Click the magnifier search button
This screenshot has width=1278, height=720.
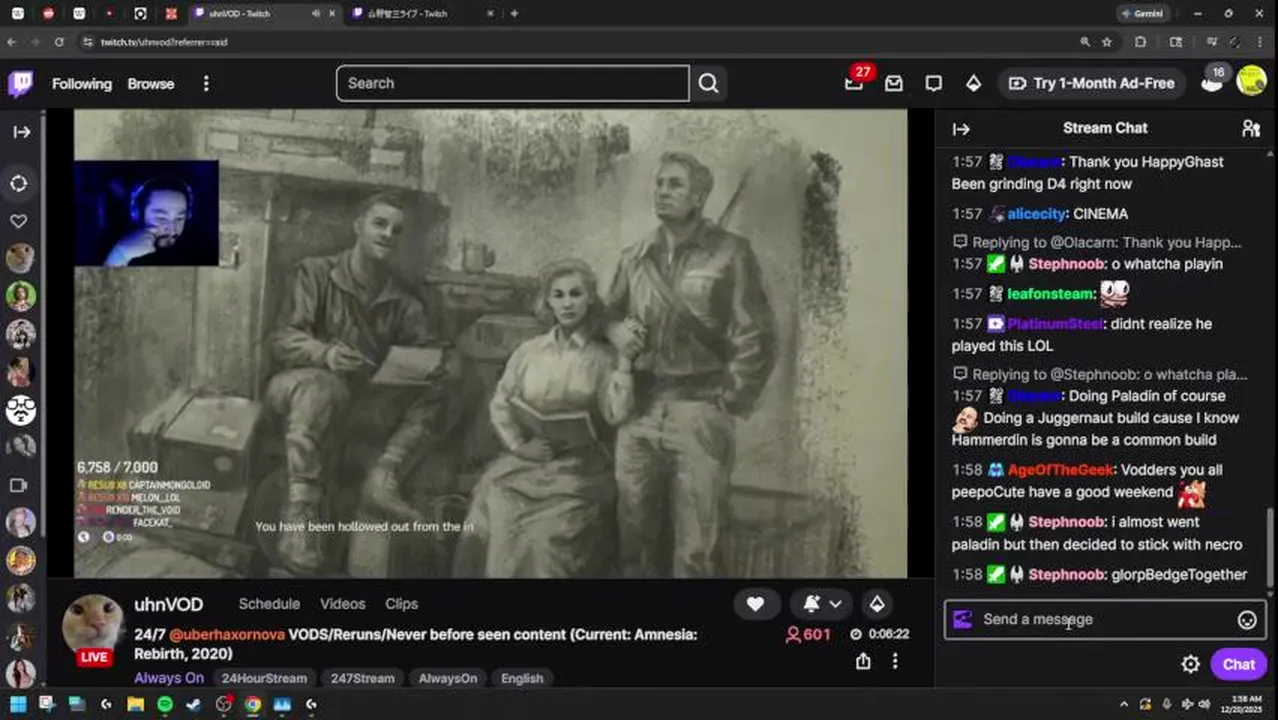(x=708, y=83)
